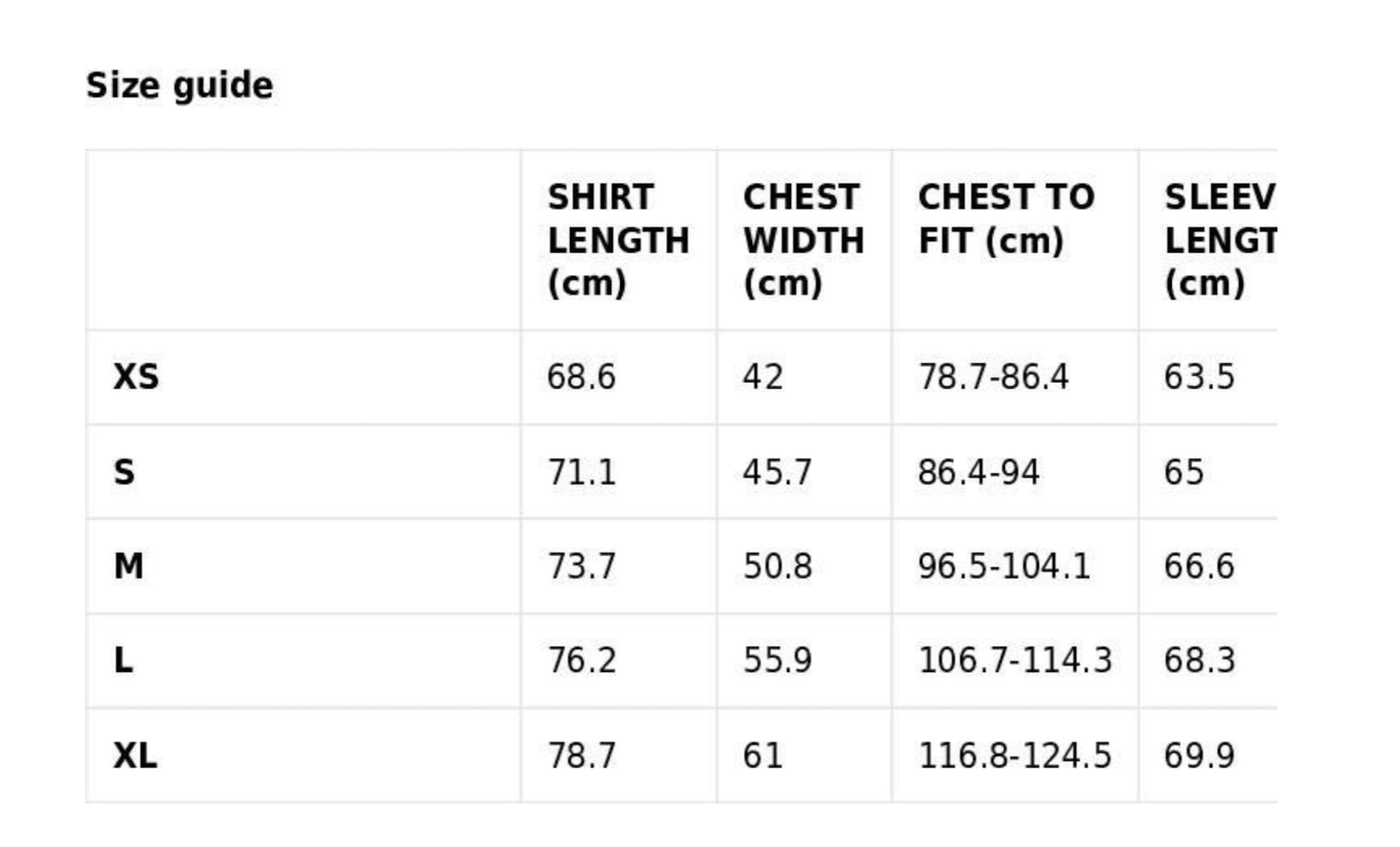Click the 96.5-104.1 chest to fit value
This screenshot has width=1400, height=847.
1004,566
